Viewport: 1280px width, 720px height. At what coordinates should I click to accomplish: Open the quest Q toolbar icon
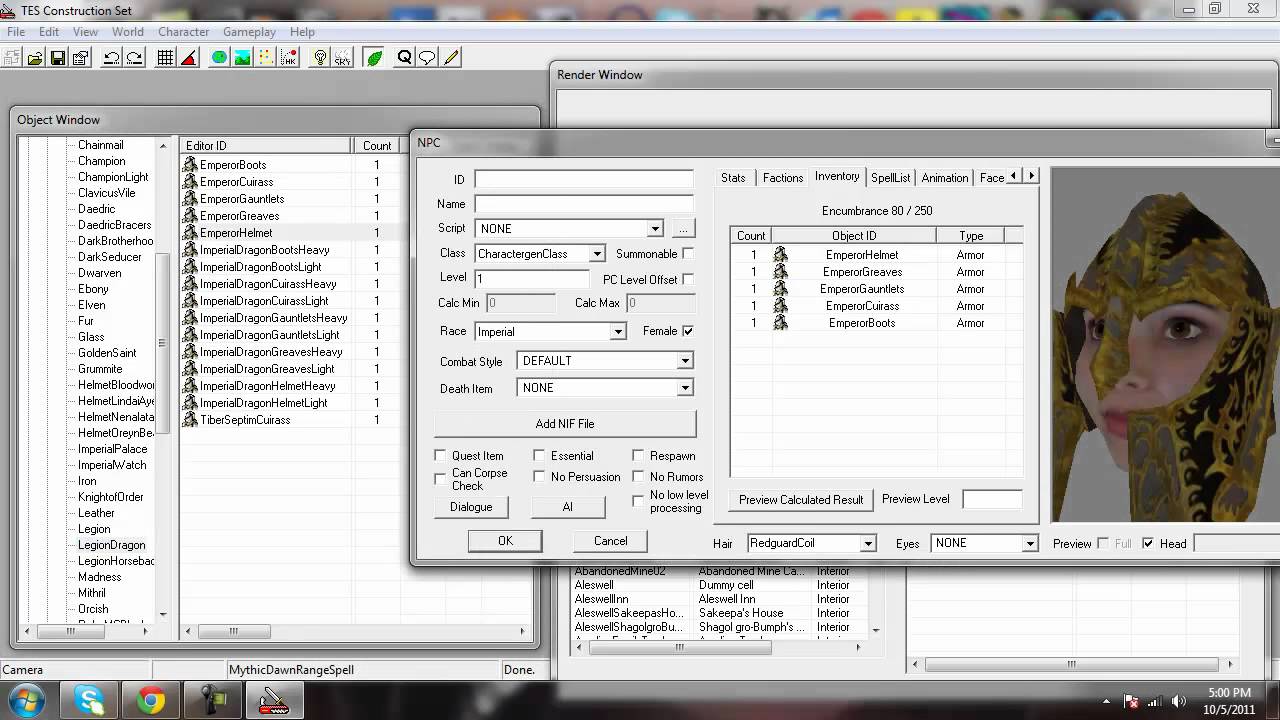(x=404, y=58)
